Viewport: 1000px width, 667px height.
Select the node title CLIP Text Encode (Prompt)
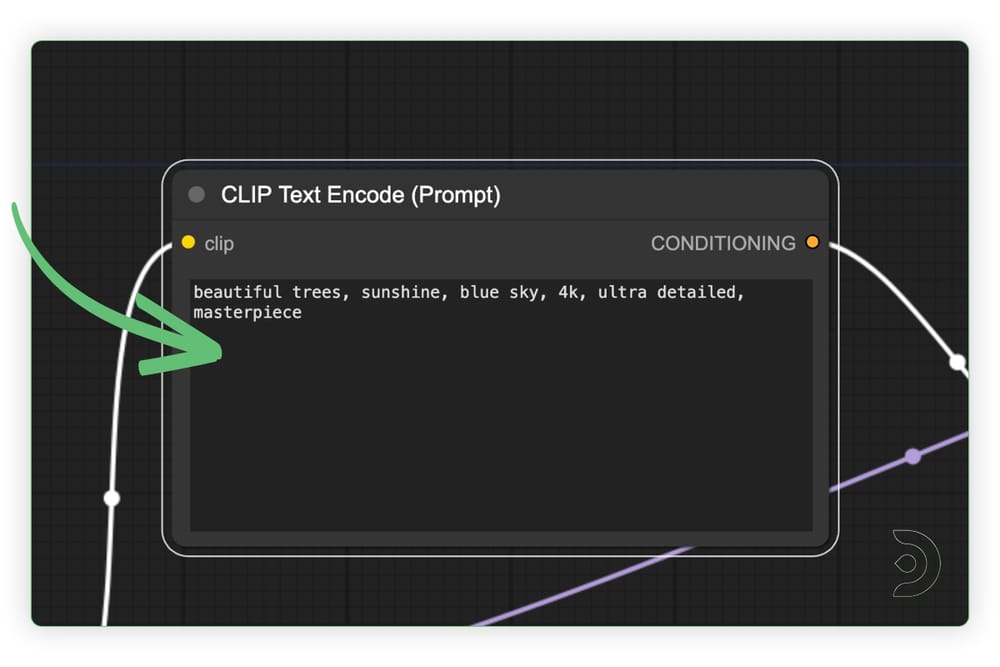360,195
